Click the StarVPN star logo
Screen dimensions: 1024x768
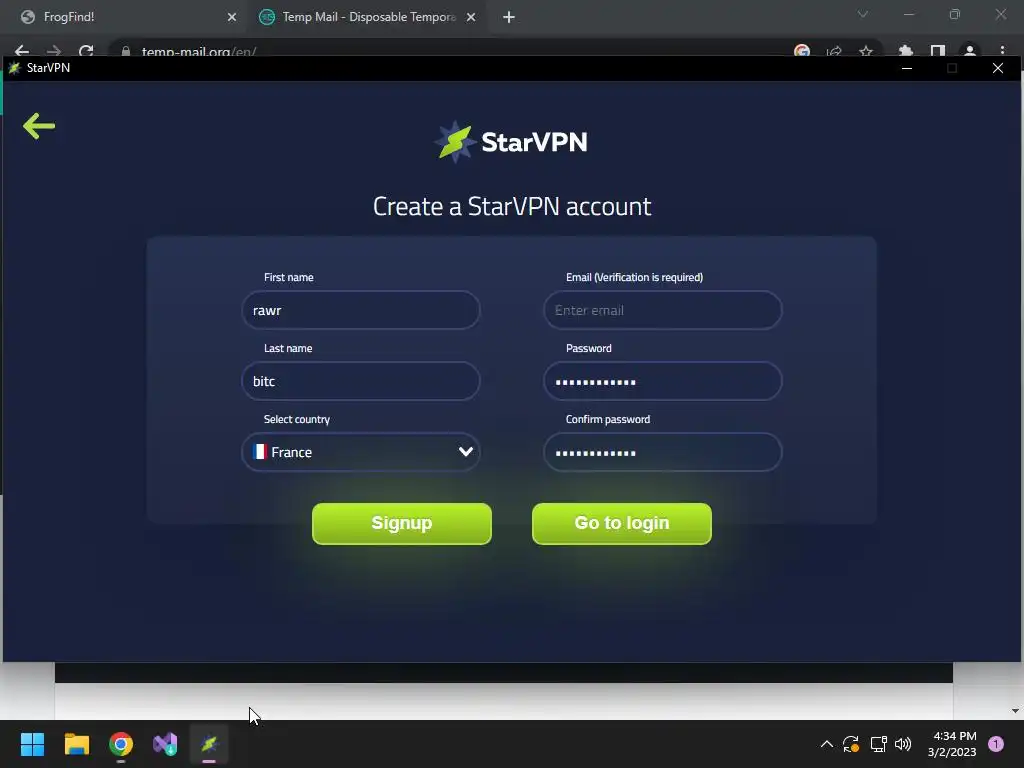[x=455, y=142]
